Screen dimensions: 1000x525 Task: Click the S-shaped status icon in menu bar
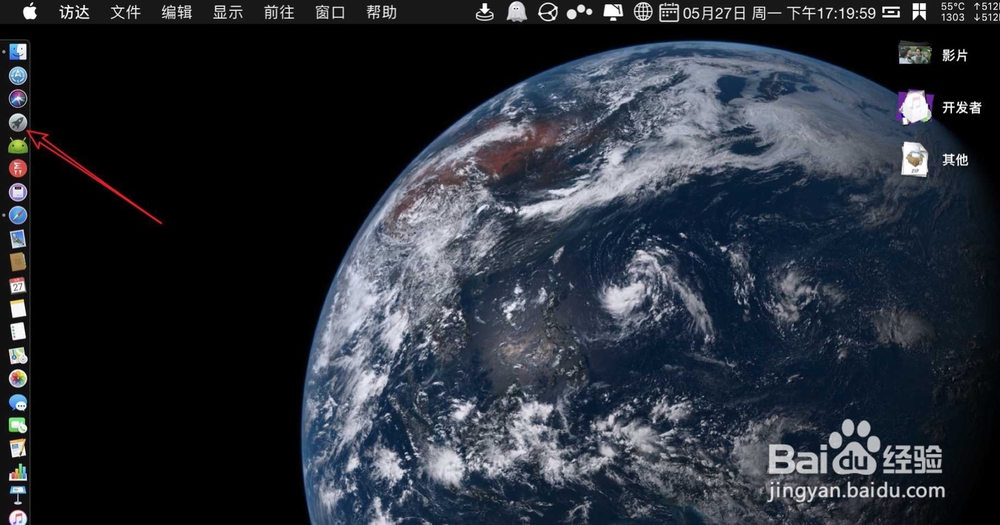click(891, 12)
